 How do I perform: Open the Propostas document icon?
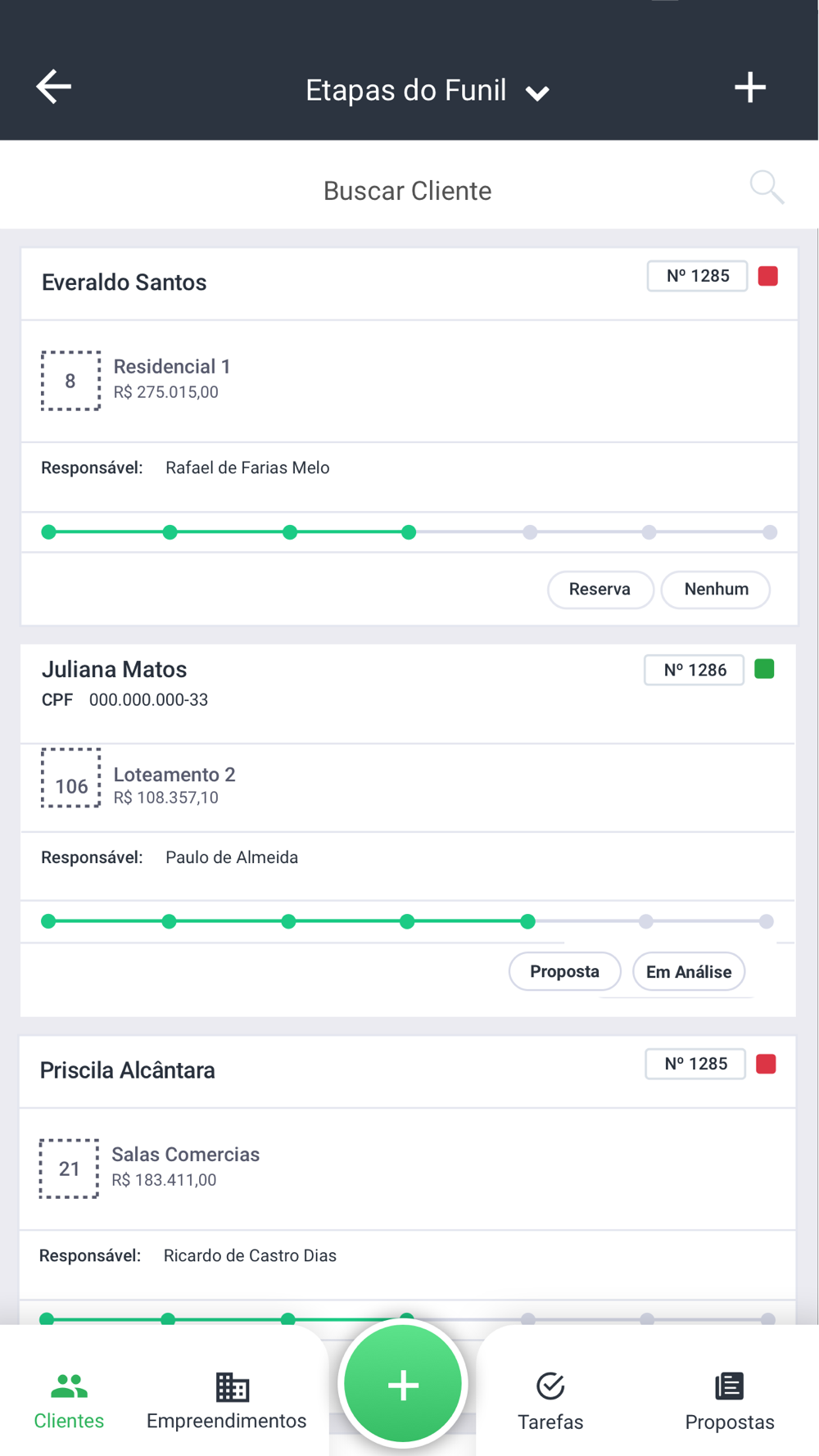click(x=729, y=1386)
